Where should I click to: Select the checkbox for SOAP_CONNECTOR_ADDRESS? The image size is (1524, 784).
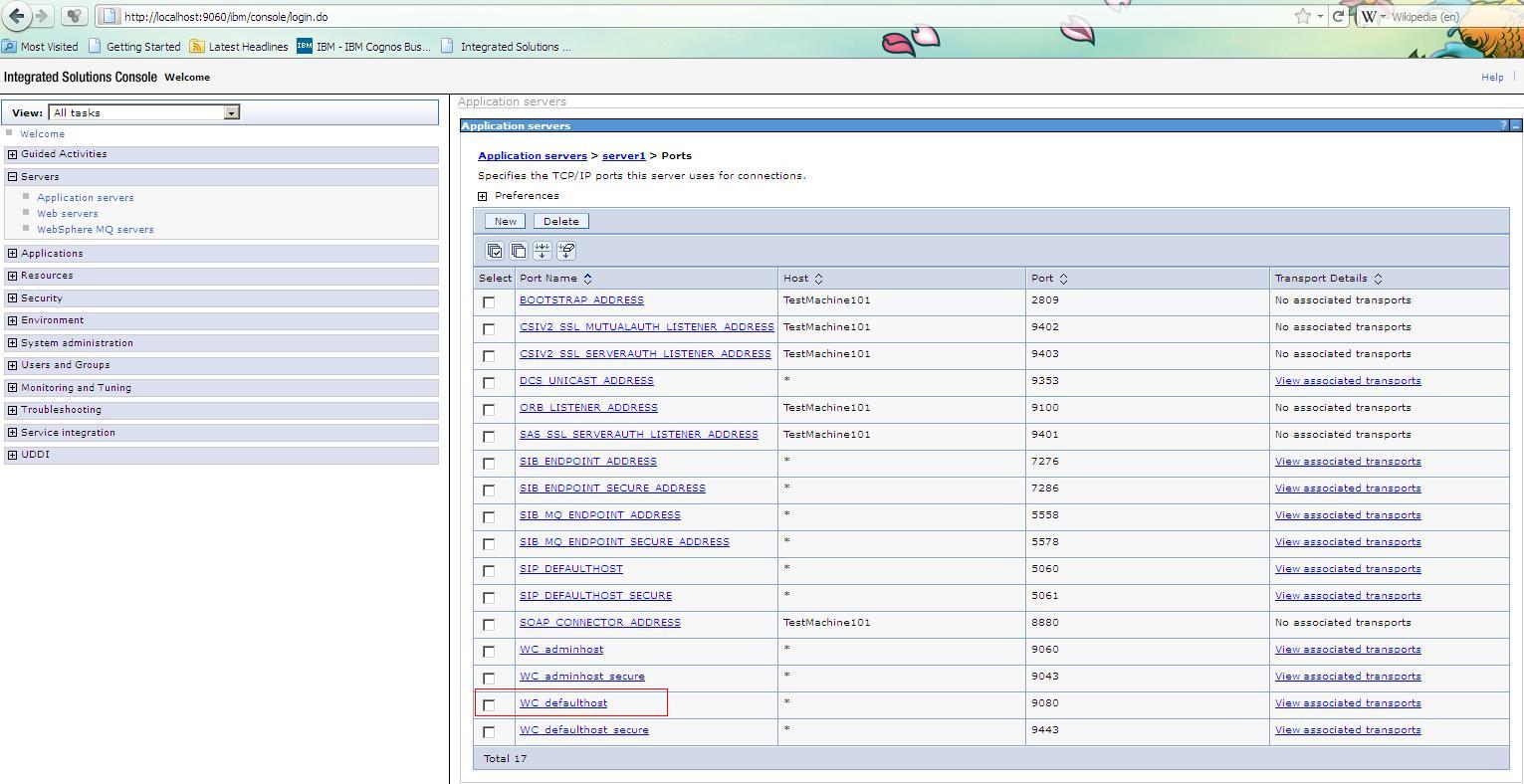(x=490, y=624)
